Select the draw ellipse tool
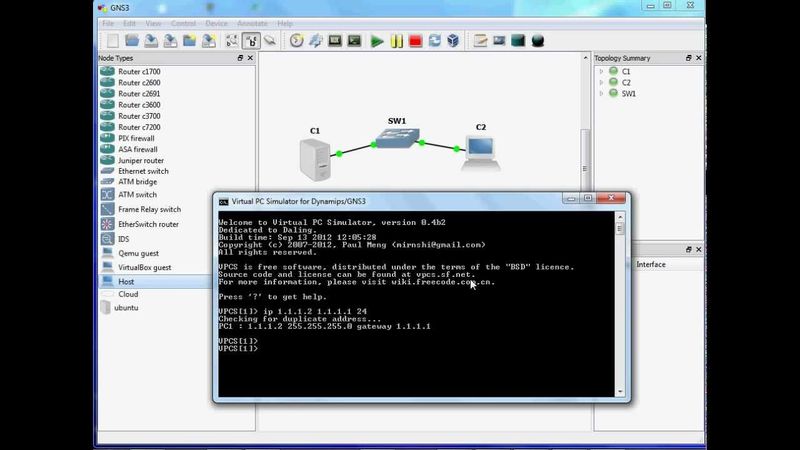The image size is (800, 450). tap(537, 41)
